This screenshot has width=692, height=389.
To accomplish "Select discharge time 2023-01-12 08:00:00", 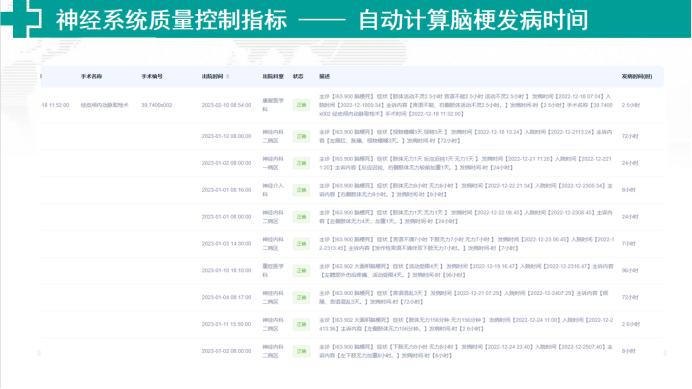I will pyautogui.click(x=226, y=136).
